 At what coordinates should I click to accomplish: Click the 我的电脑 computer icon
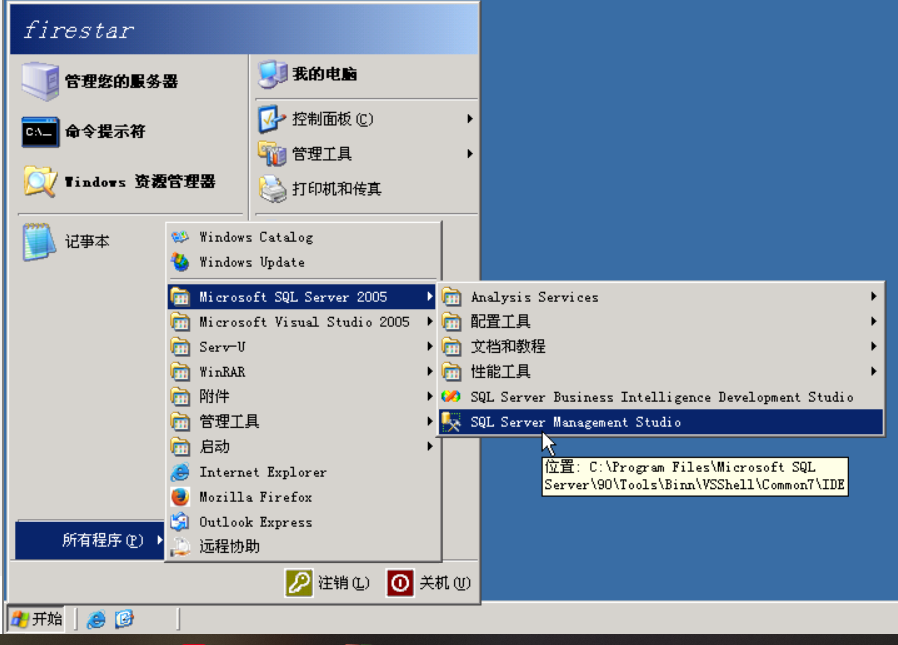point(272,74)
